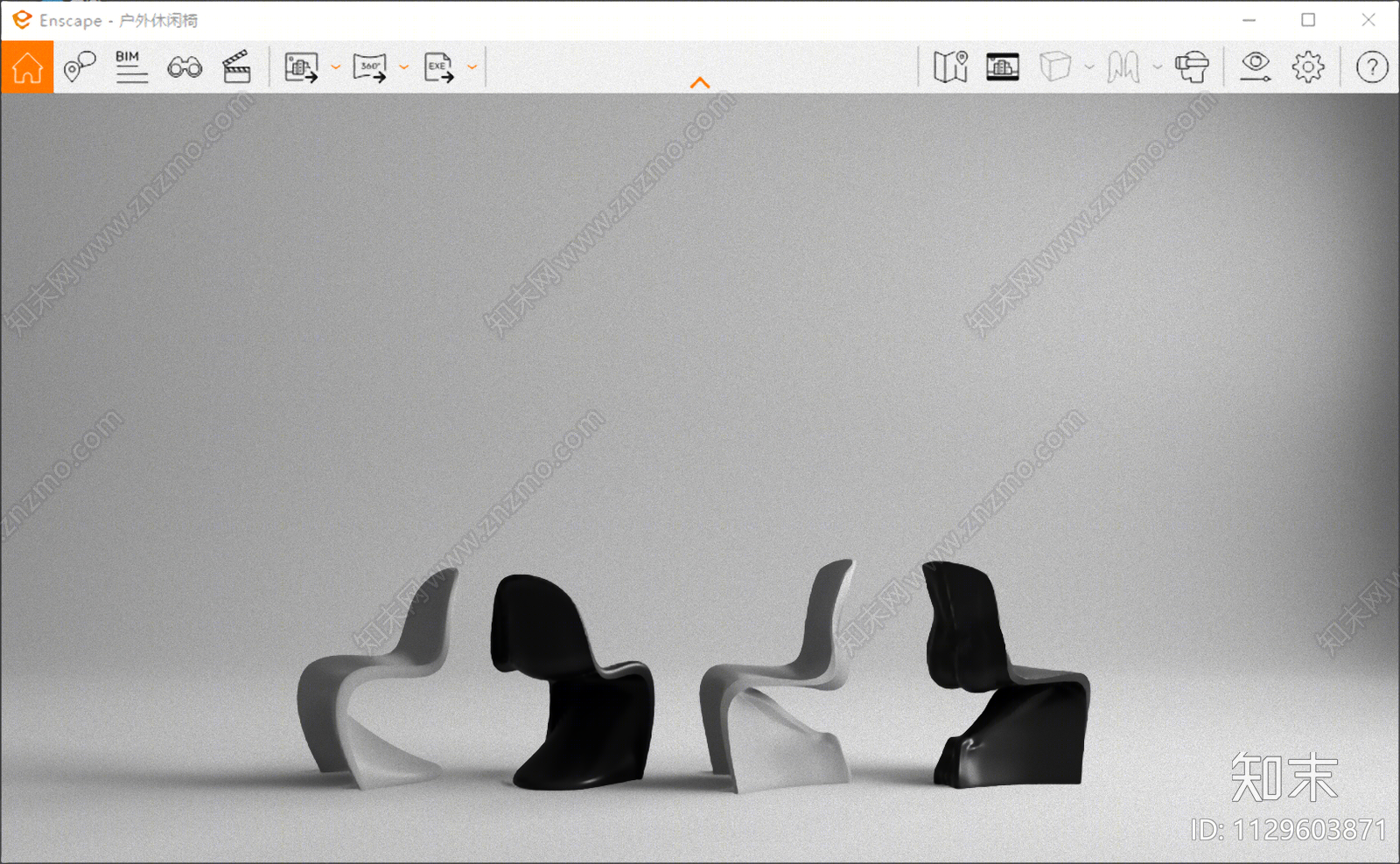Open the asset library icon
This screenshot has height=864, width=1400.
1003,66
